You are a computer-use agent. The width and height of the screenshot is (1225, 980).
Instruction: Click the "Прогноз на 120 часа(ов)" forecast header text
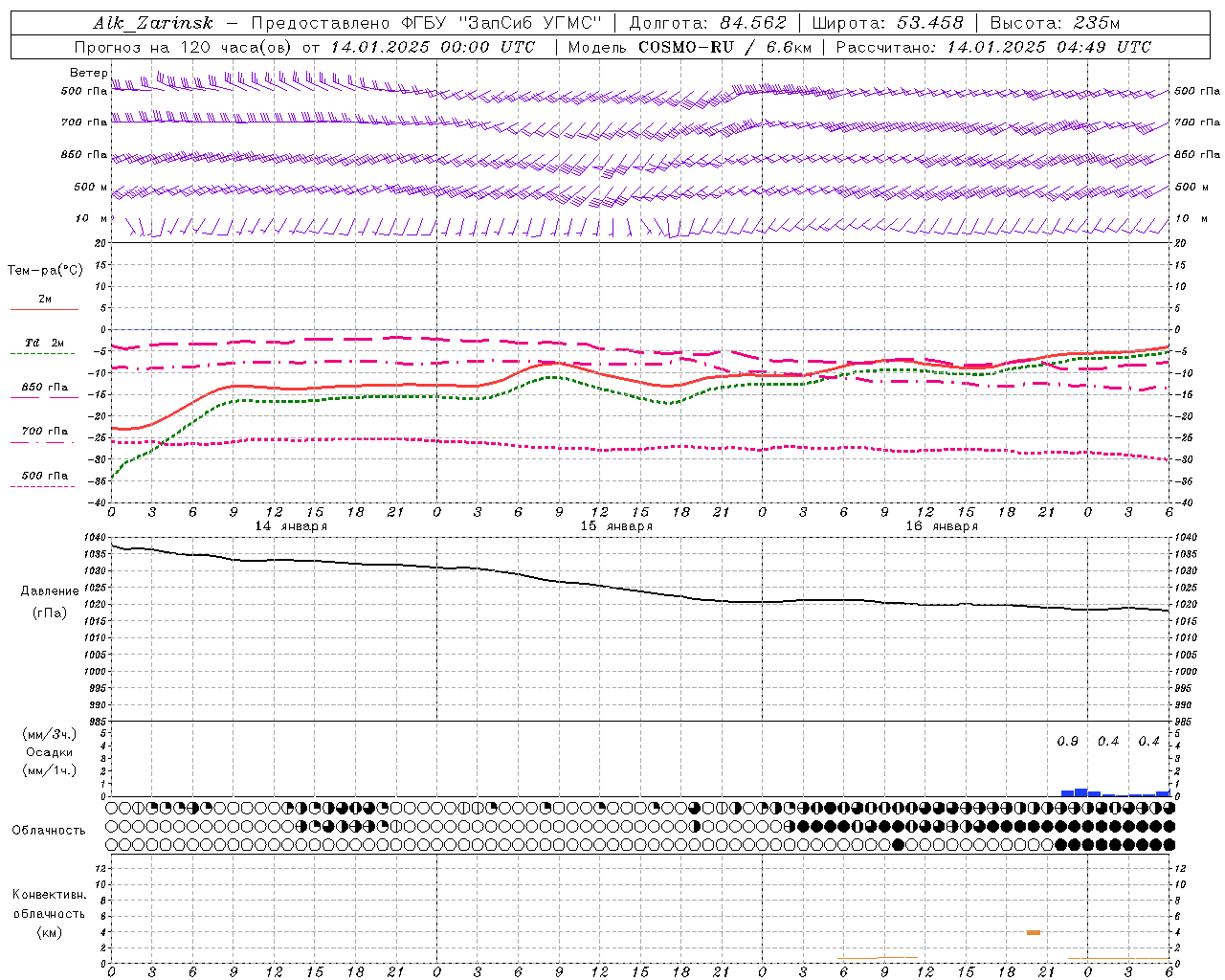[x=184, y=47]
